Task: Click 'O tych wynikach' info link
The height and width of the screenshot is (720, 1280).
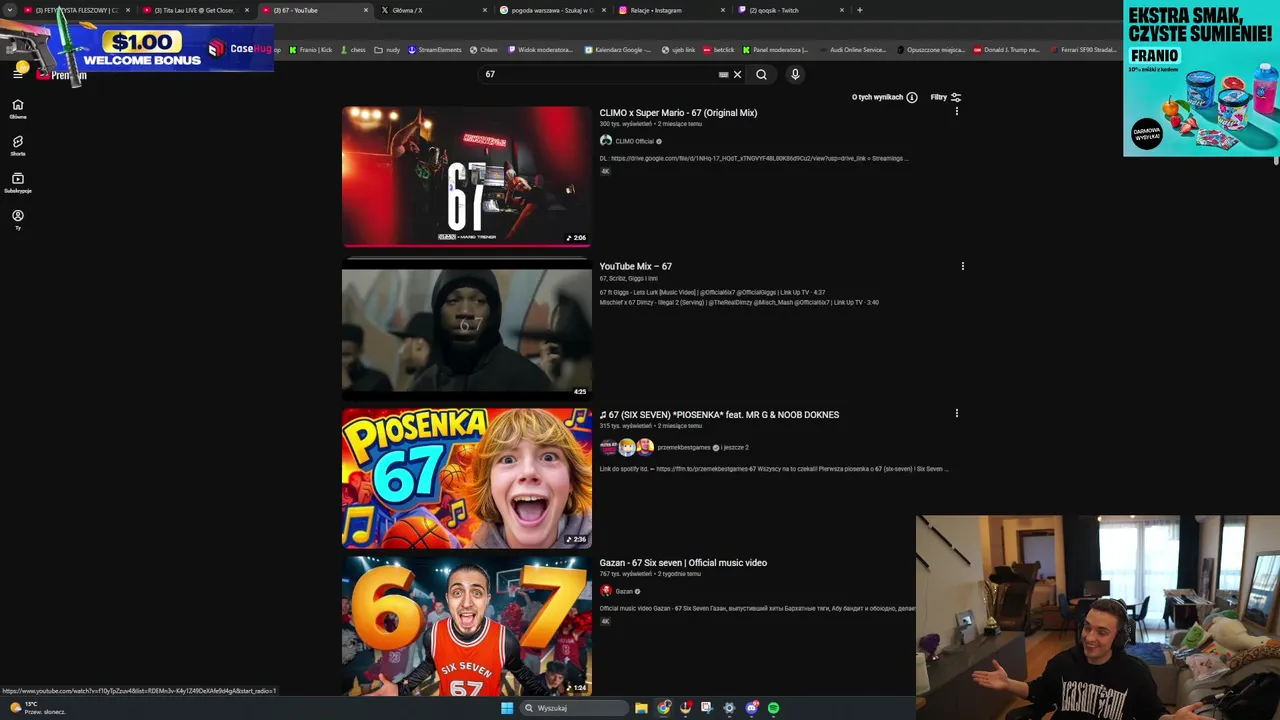Action: [884, 97]
